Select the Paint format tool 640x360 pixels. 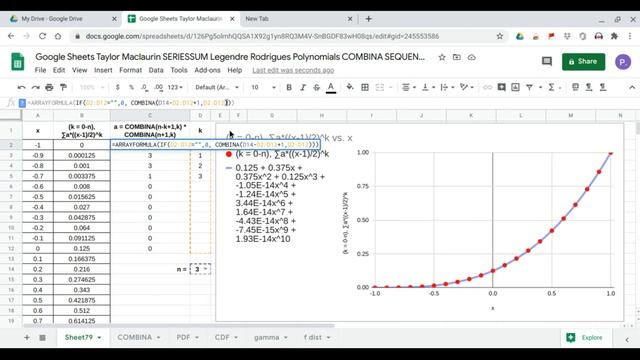pos(63,87)
